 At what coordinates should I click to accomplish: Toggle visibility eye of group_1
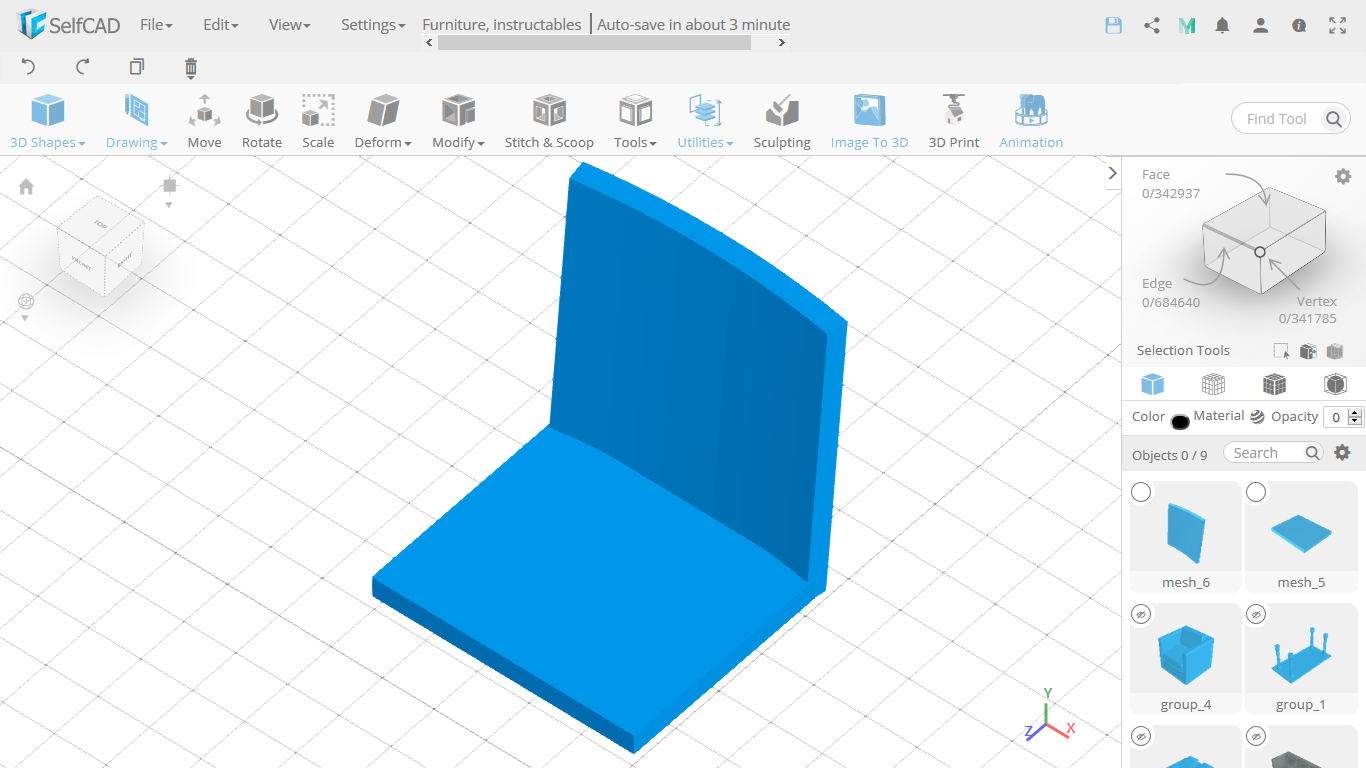[x=1256, y=614]
